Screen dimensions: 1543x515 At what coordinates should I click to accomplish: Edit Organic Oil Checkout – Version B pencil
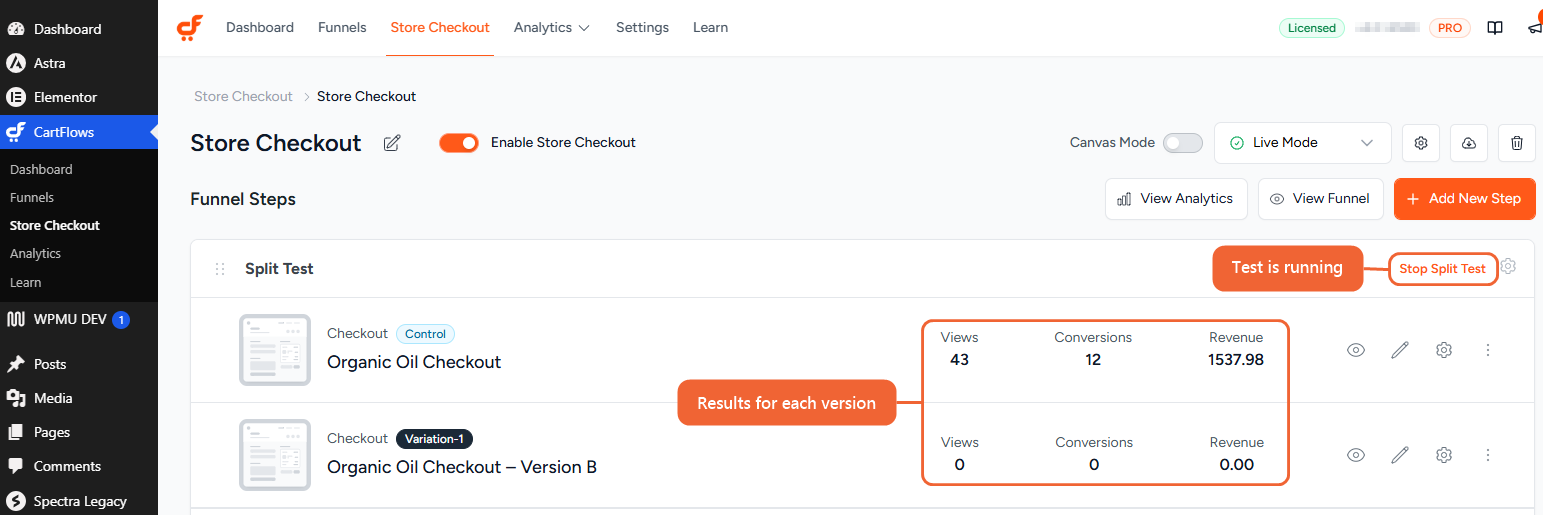(1400, 455)
